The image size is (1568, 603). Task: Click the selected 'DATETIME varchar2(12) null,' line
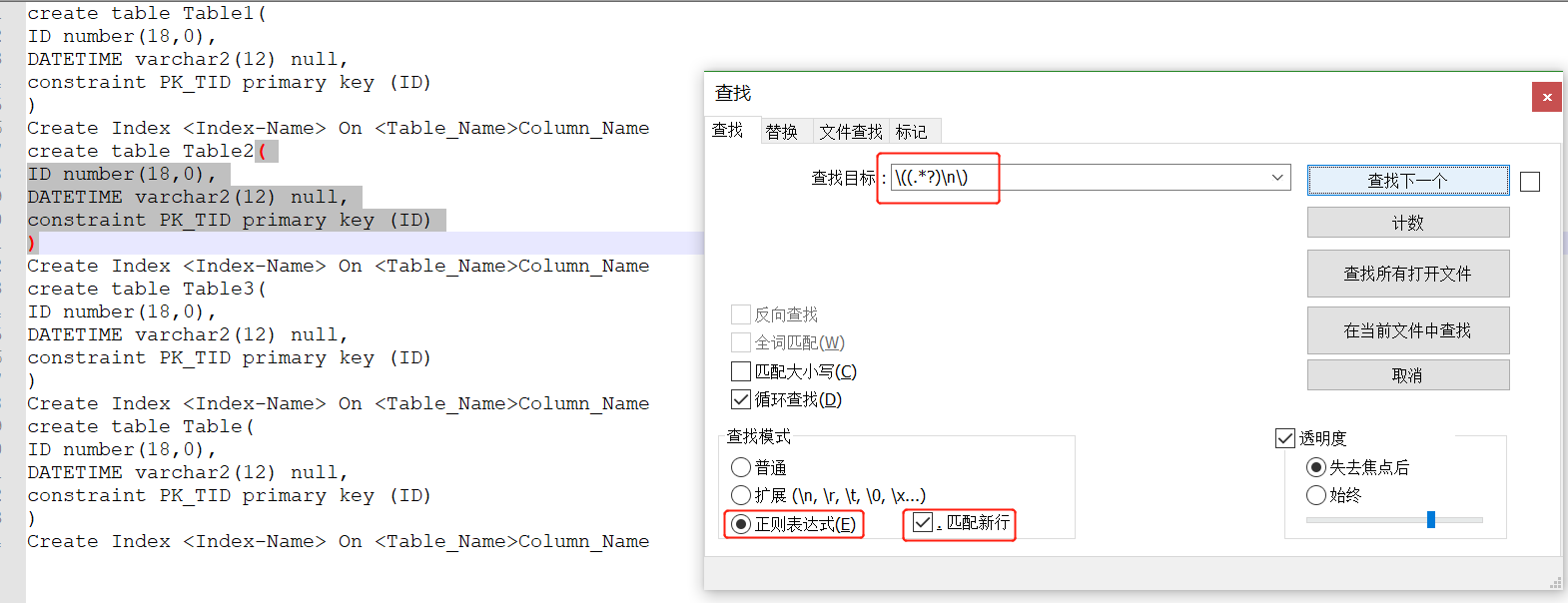(188, 197)
